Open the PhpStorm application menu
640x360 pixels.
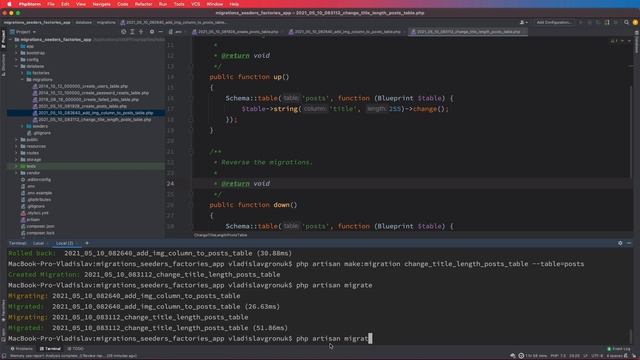(30, 4)
